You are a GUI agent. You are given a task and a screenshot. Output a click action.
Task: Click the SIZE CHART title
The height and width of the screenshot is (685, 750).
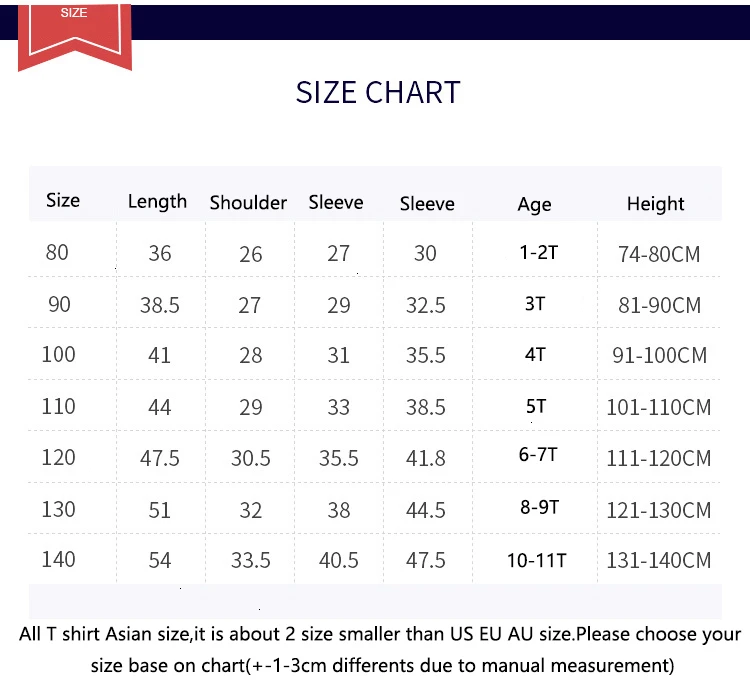[378, 92]
